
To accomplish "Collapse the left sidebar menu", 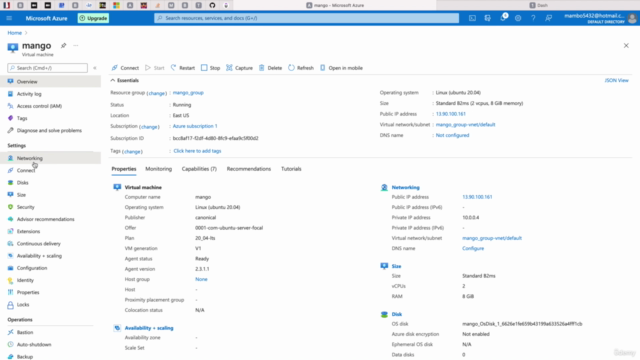I will 95,68.
